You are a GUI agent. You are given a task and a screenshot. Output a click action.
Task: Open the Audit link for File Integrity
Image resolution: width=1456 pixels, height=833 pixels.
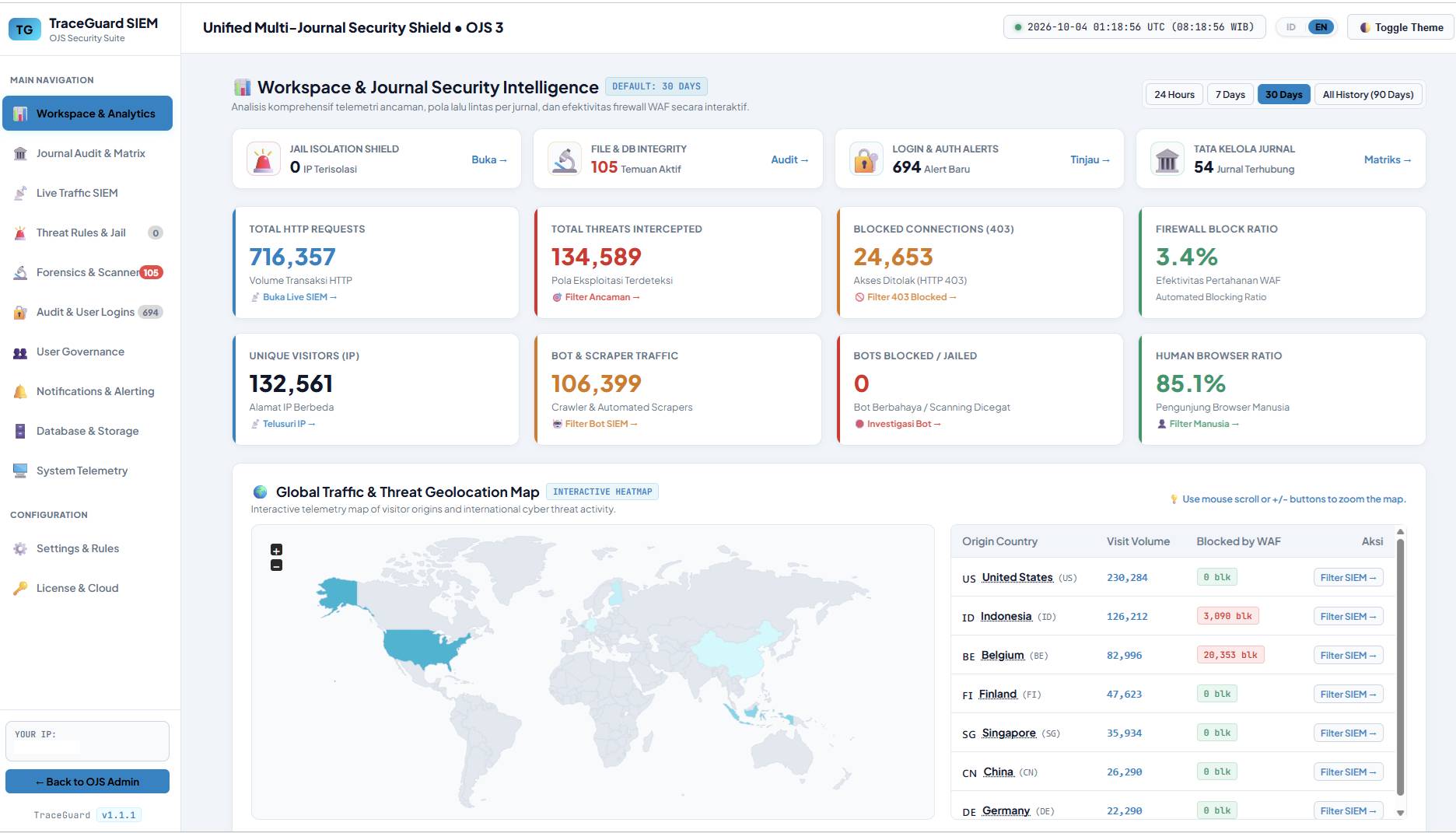pos(790,159)
